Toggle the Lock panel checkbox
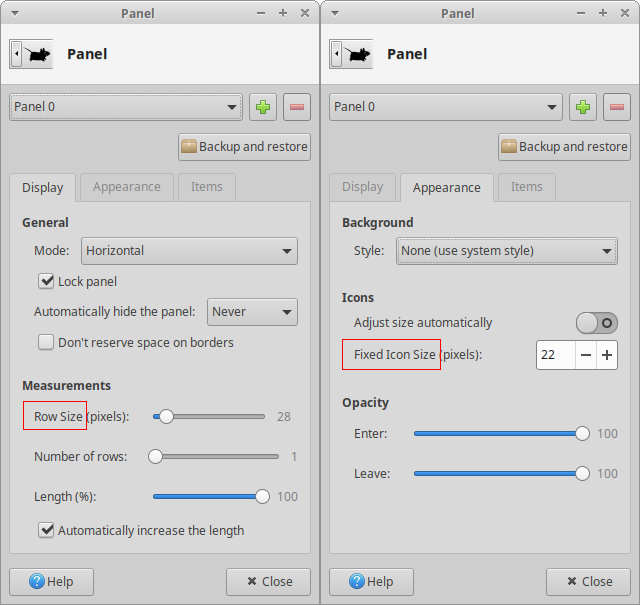640x605 pixels. [46, 282]
